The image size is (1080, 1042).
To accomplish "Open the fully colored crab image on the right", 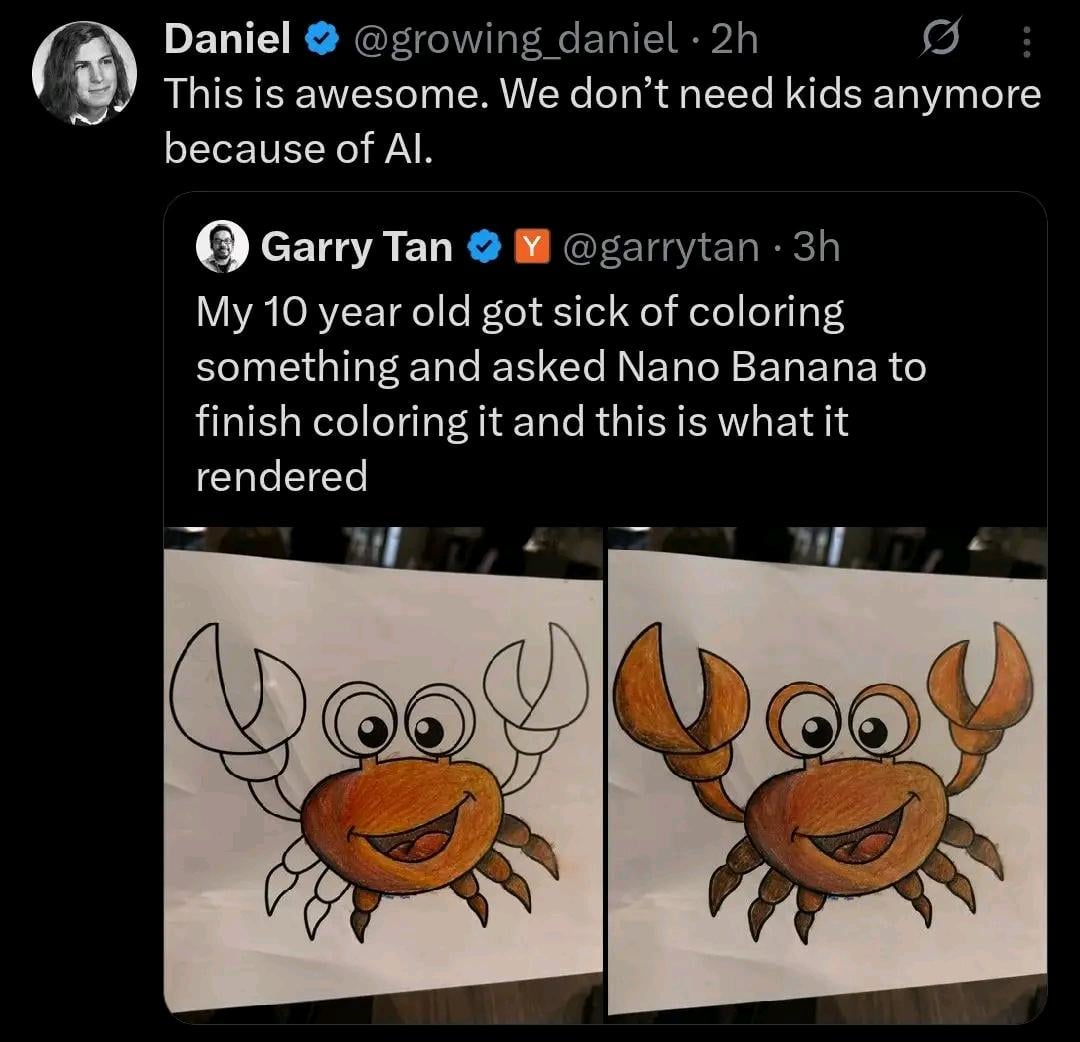I will [827, 770].
